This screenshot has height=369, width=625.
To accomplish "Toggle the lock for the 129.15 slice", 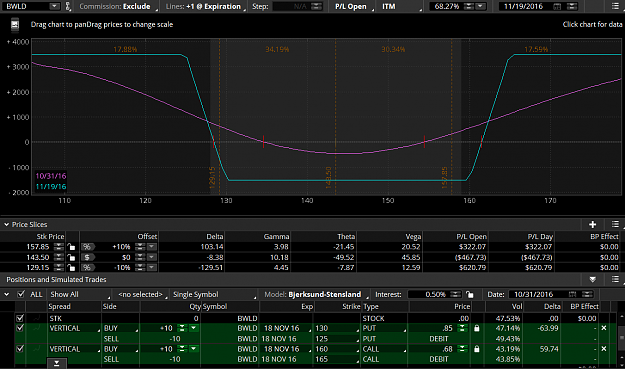I will [x=71, y=267].
